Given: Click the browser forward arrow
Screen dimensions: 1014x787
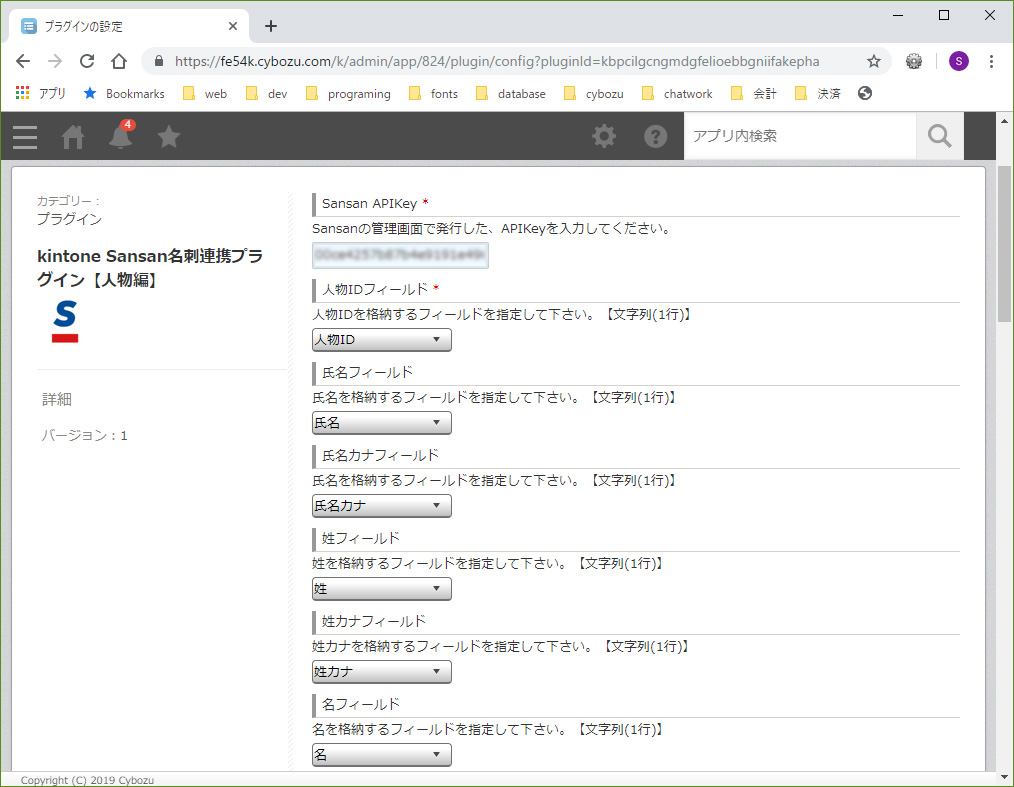Looking at the screenshot, I should coord(55,61).
